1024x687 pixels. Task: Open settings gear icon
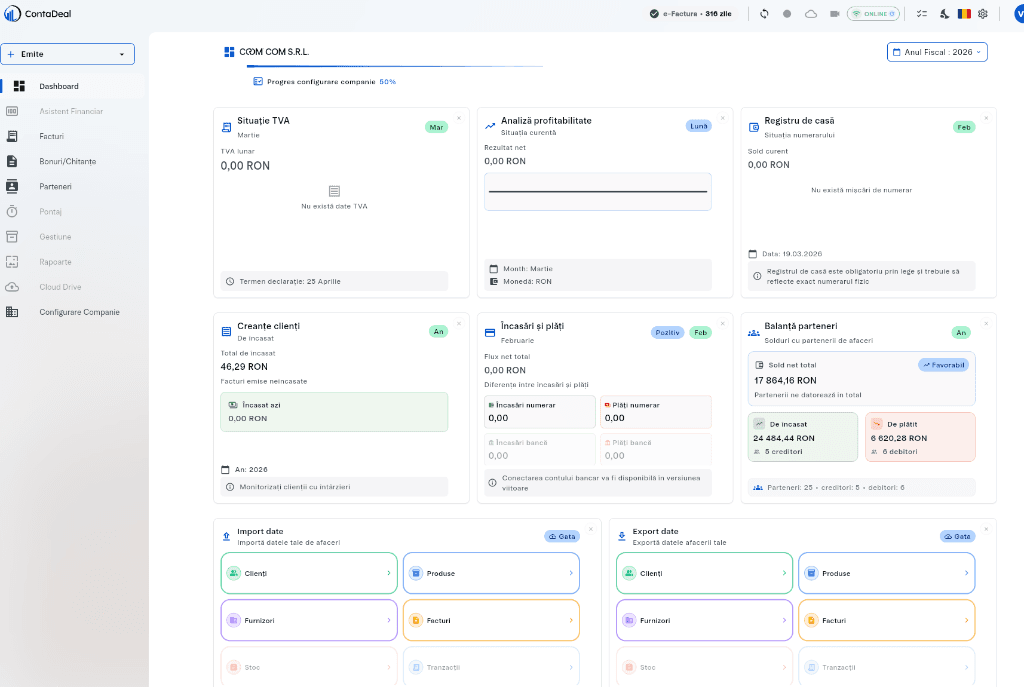pos(983,14)
